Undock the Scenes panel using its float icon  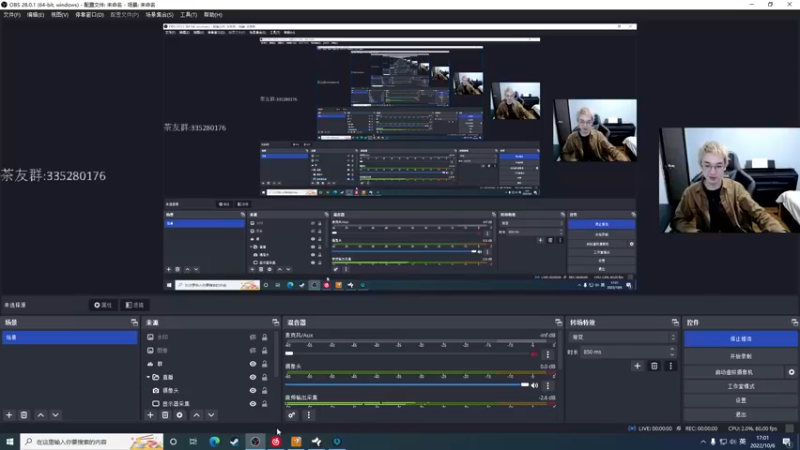[x=134, y=322]
